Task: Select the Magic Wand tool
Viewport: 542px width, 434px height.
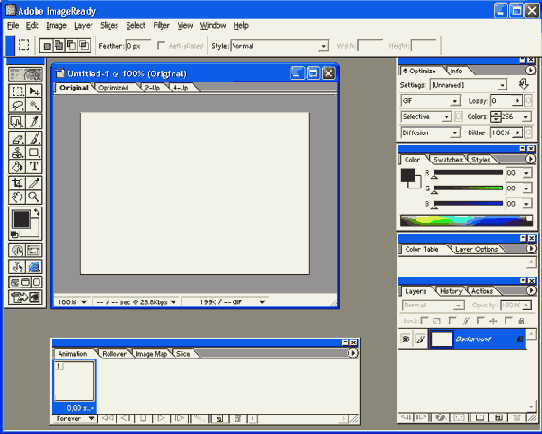Action: [x=34, y=105]
